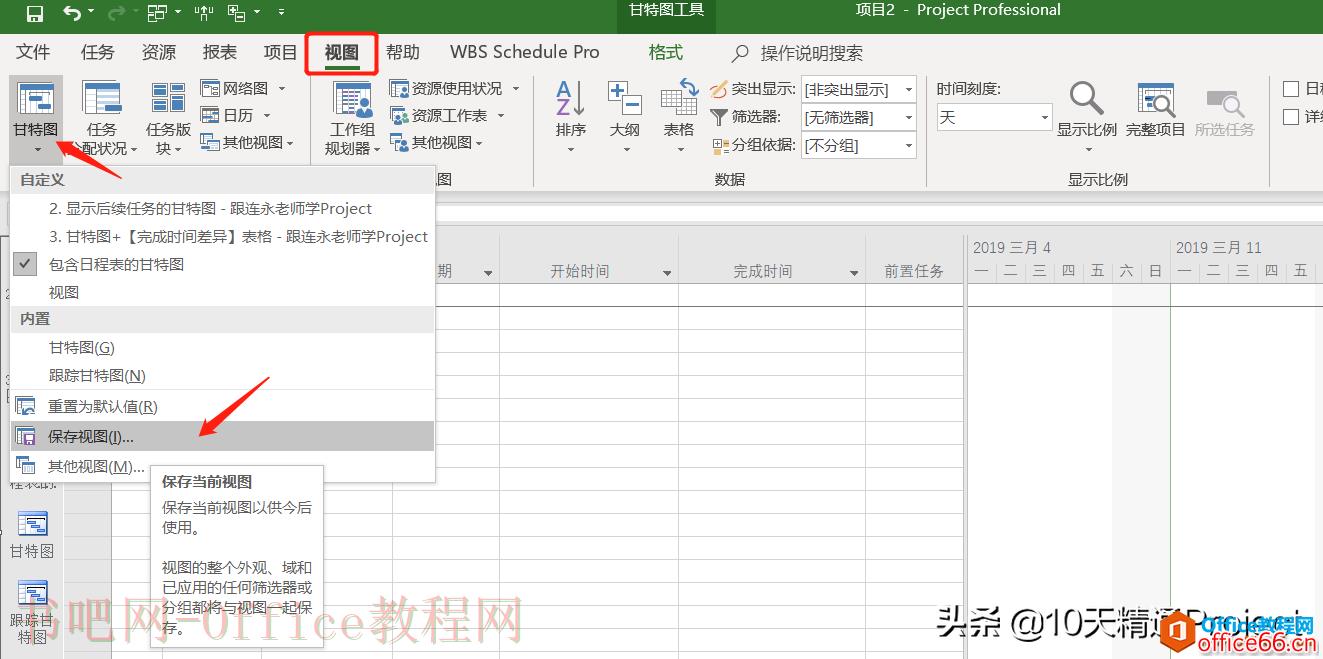Viewport: 1323px width, 659px height.
Task: Expand the Undo history dropdown arrow
Action: pyautogui.click(x=91, y=14)
